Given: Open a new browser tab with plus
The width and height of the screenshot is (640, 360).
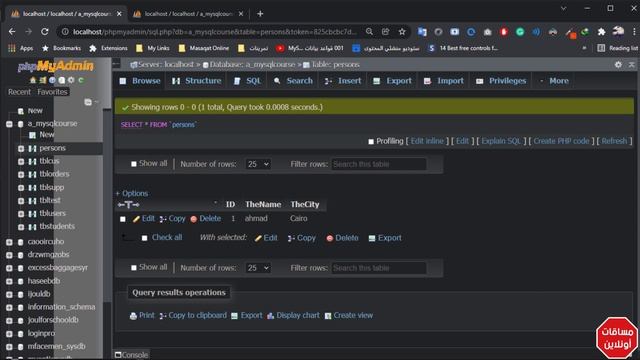Looking at the screenshot, I should (x=260, y=13).
